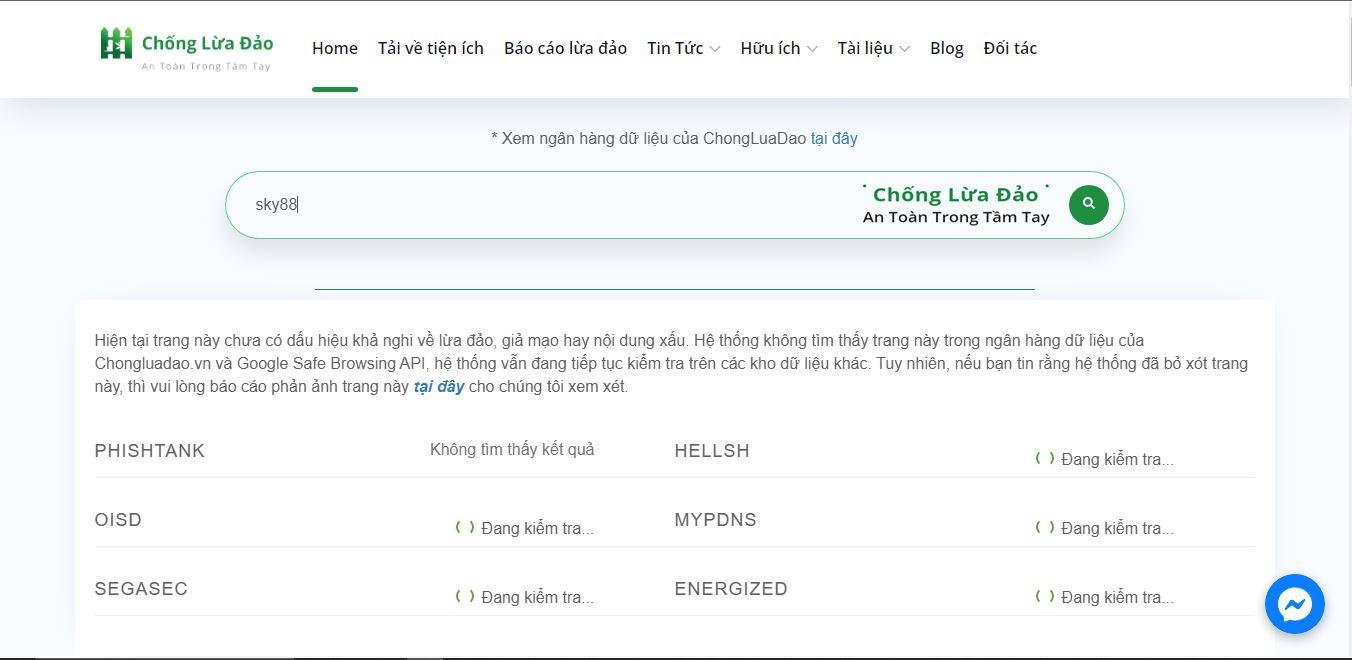The width and height of the screenshot is (1352, 660).
Task: Click the Chống Lừa Đảo logo
Action: click(187, 49)
